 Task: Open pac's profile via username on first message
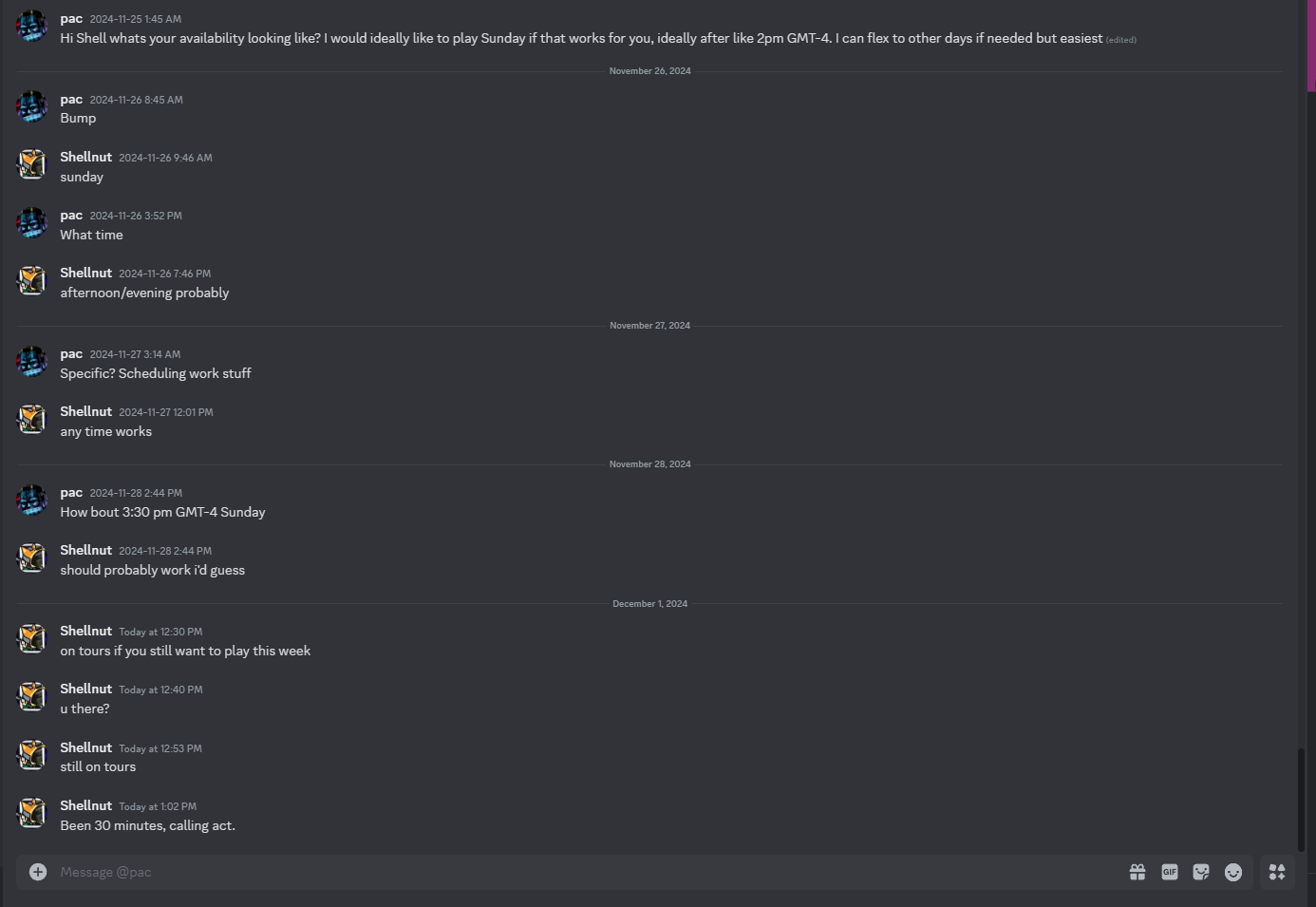(71, 19)
